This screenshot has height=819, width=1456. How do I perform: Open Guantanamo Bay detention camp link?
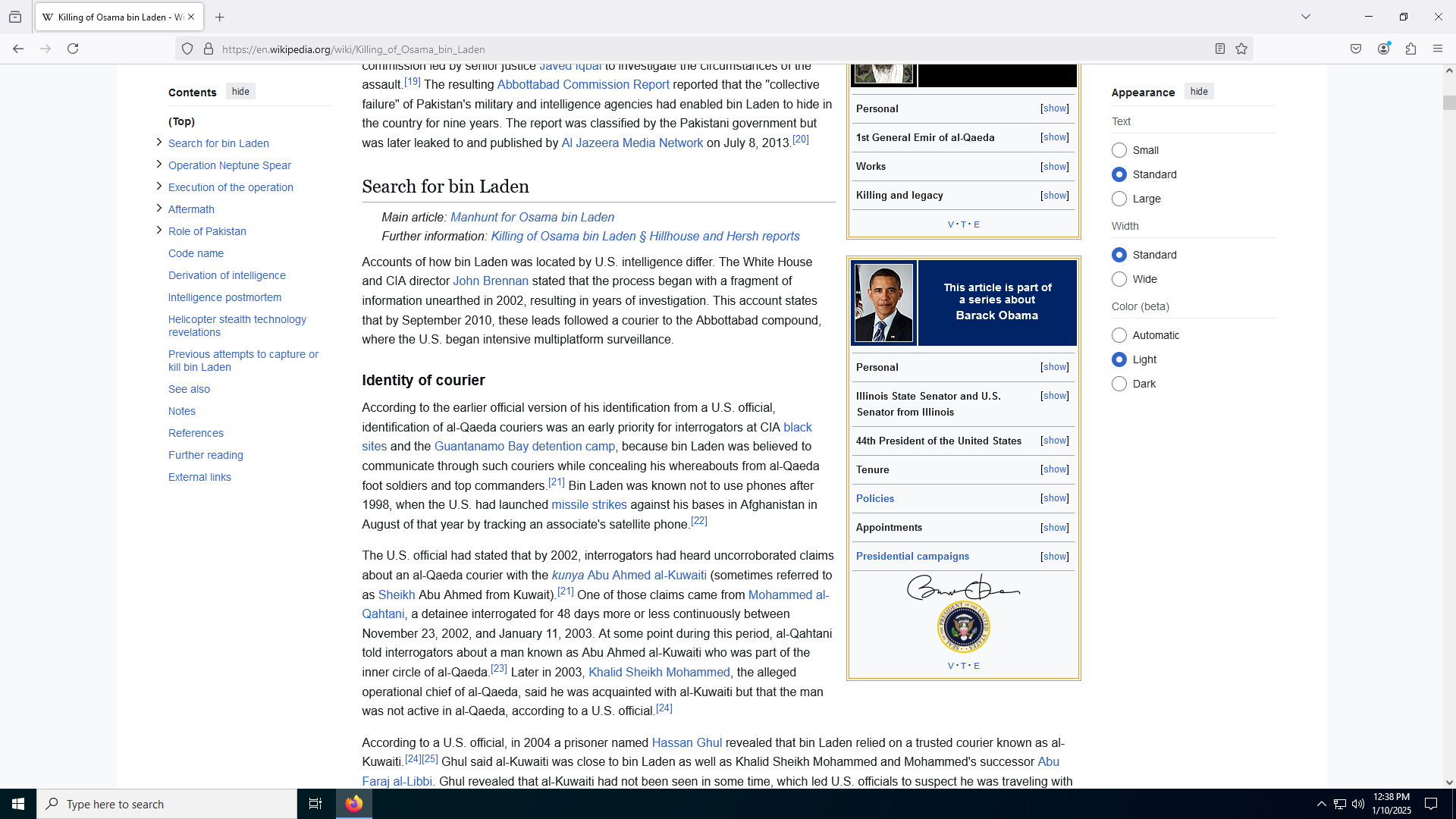[x=525, y=447]
